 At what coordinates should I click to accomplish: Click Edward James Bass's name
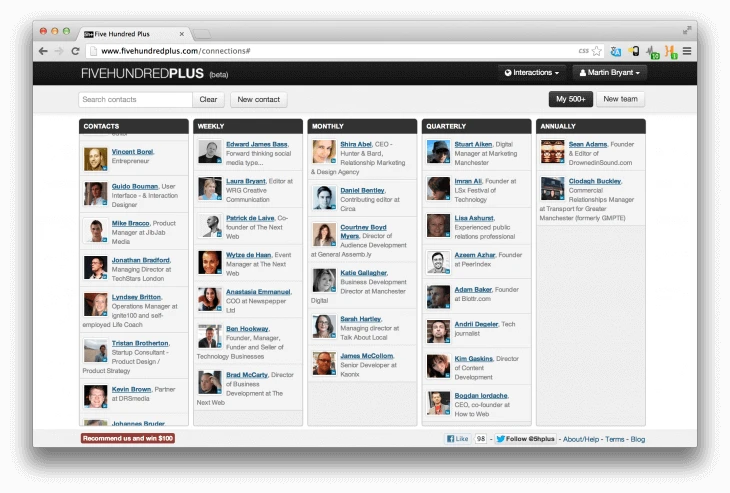tap(257, 144)
